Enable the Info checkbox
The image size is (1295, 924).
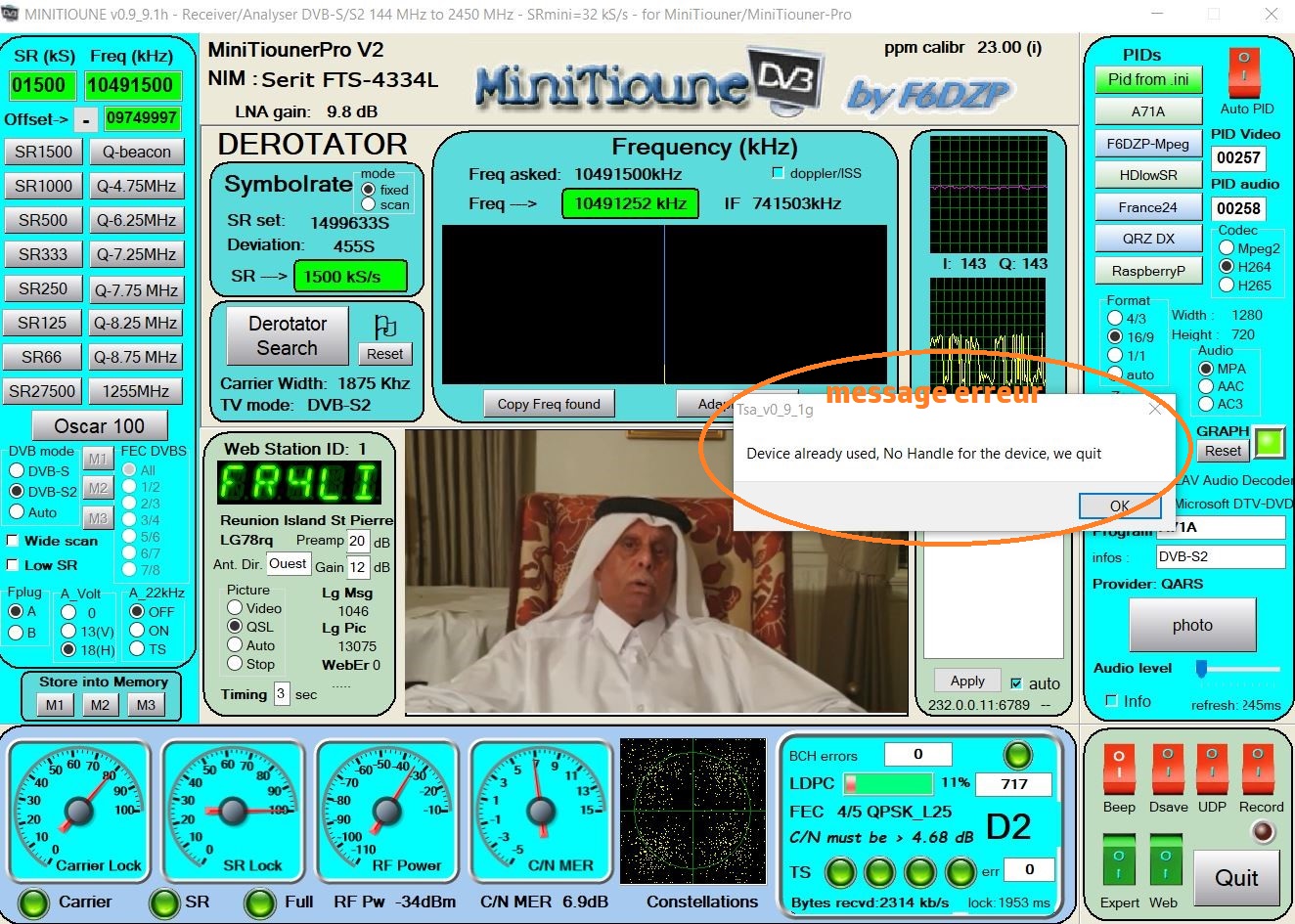pyautogui.click(x=1111, y=701)
